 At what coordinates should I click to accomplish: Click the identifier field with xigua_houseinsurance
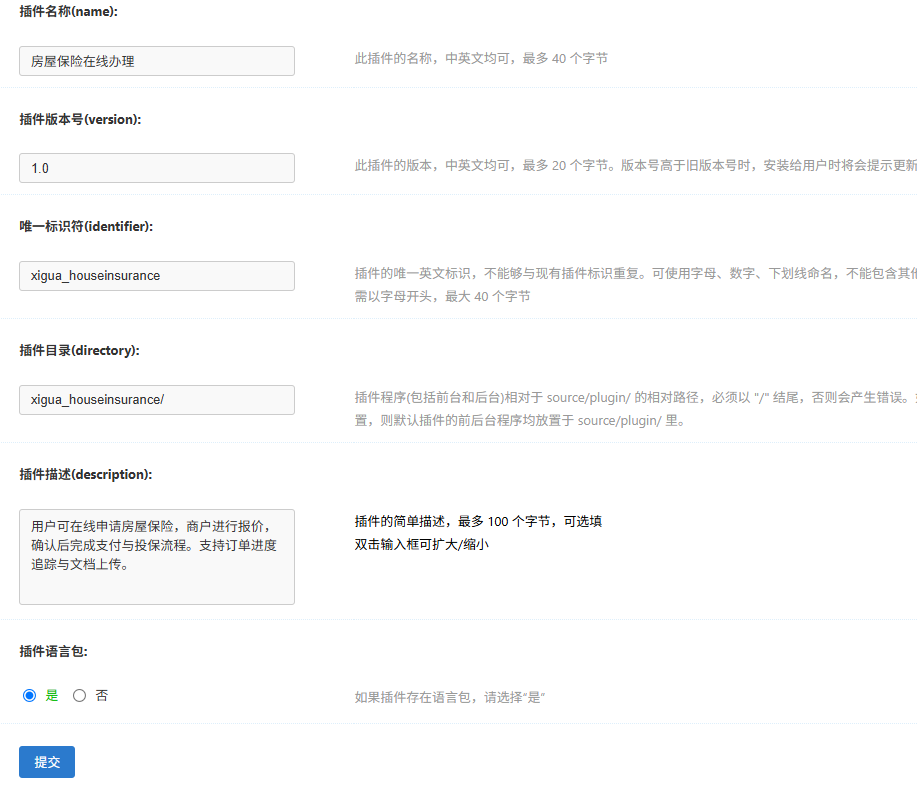157,276
